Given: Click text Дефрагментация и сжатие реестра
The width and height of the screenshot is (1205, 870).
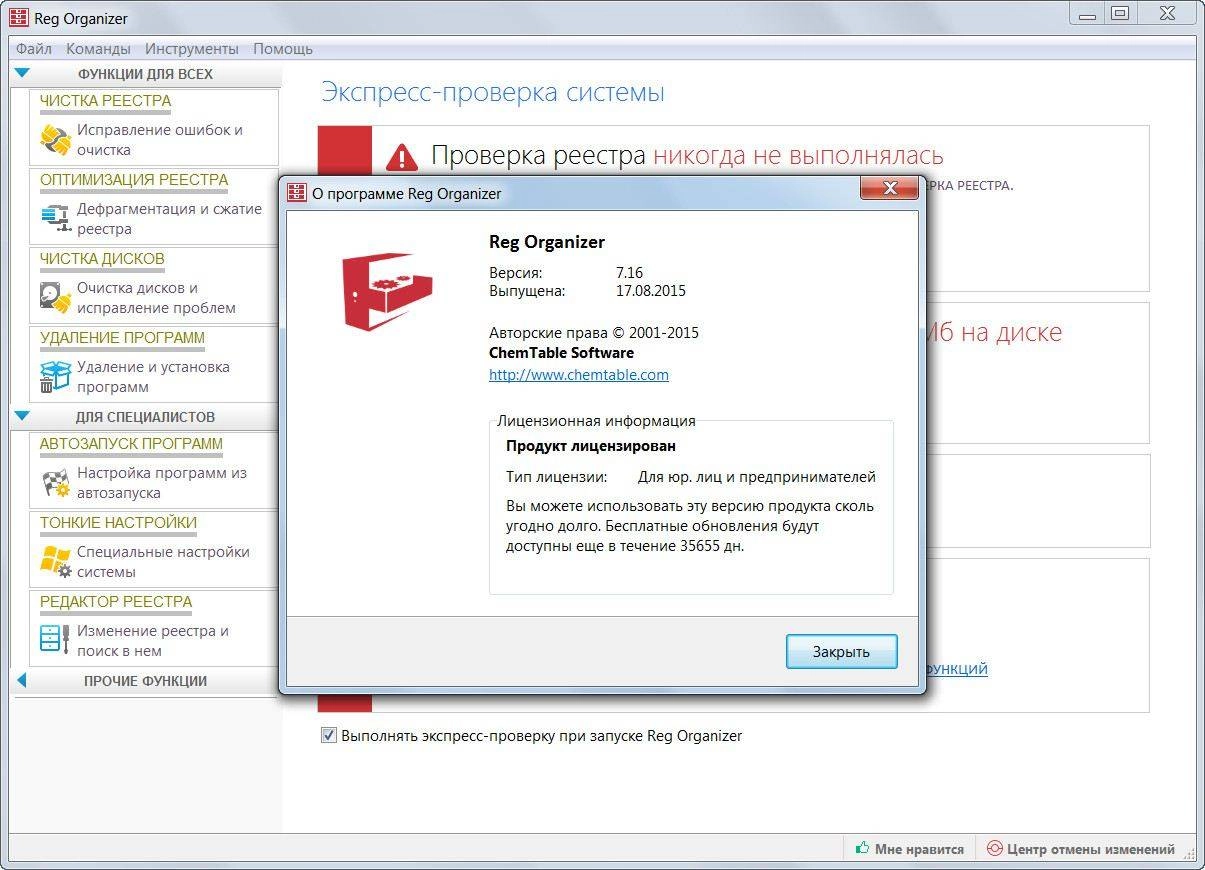Looking at the screenshot, I should 169,219.
